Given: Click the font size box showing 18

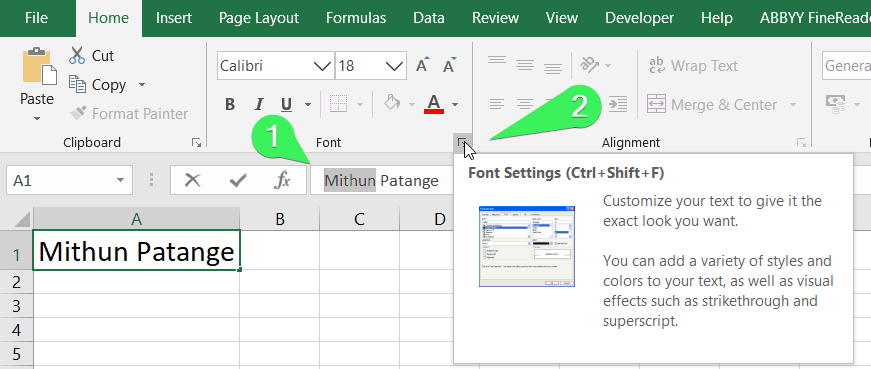Looking at the screenshot, I should (360, 66).
